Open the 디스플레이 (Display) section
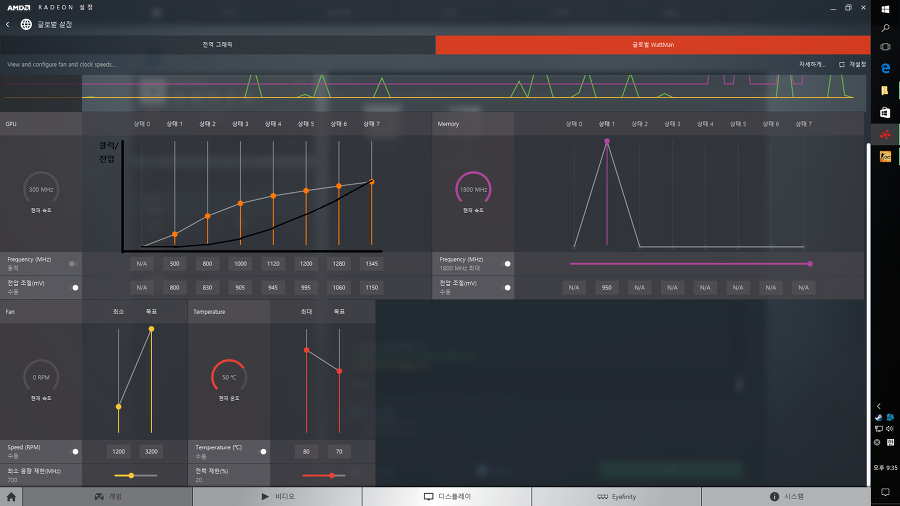 click(447, 496)
